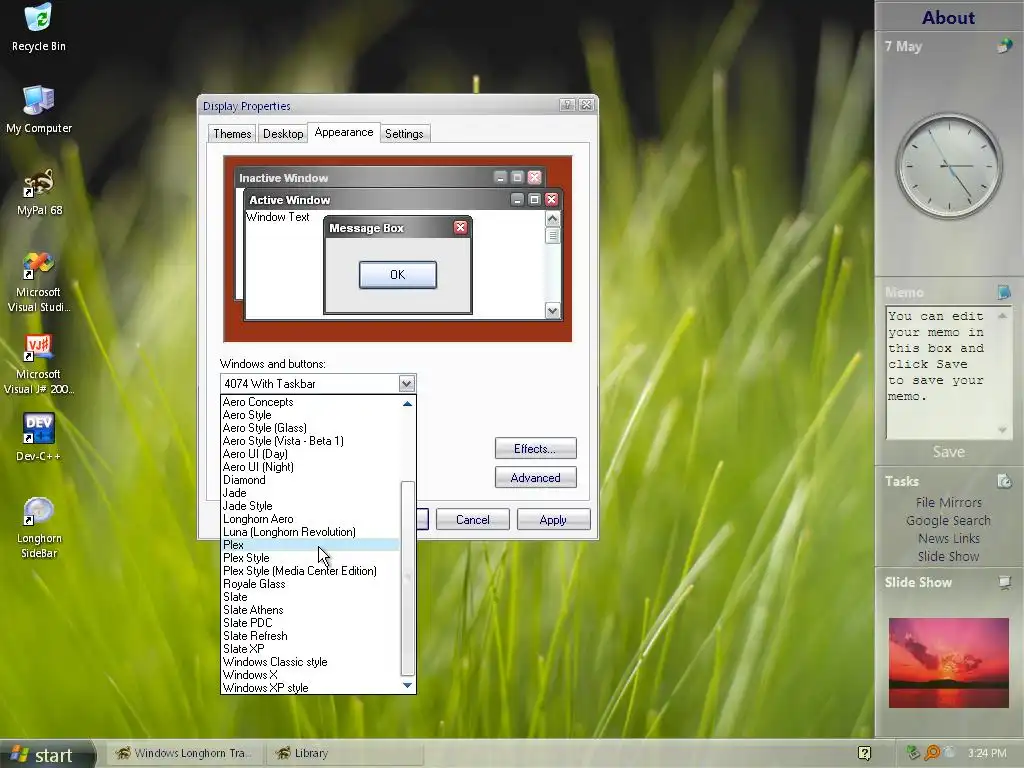Image resolution: width=1024 pixels, height=768 pixels.
Task: Choose Plex Style (Media Center Edition)
Action: (x=310, y=571)
